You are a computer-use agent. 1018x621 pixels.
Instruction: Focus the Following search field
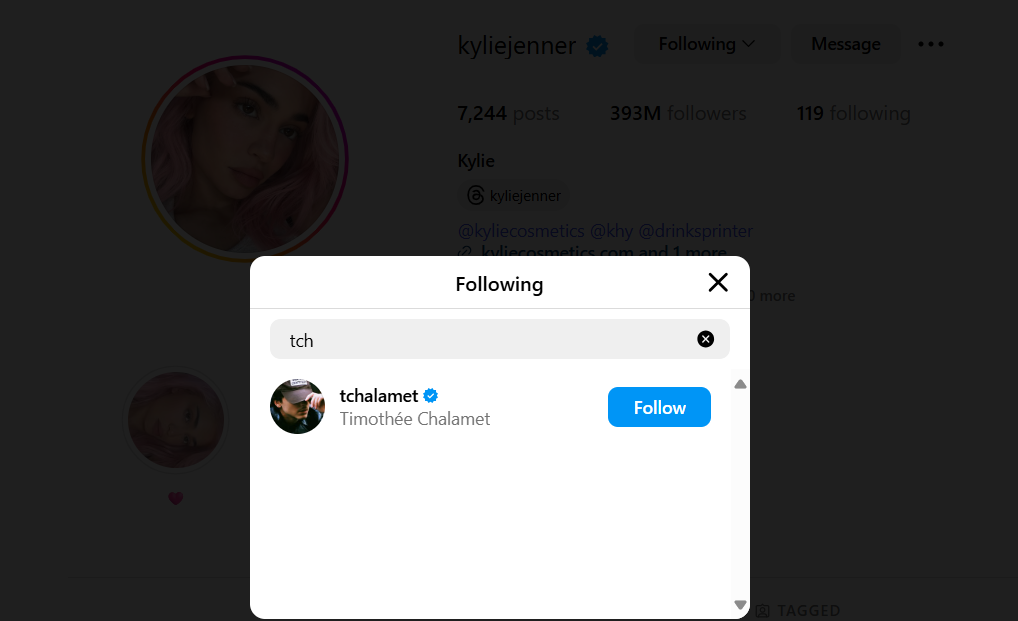(490, 340)
